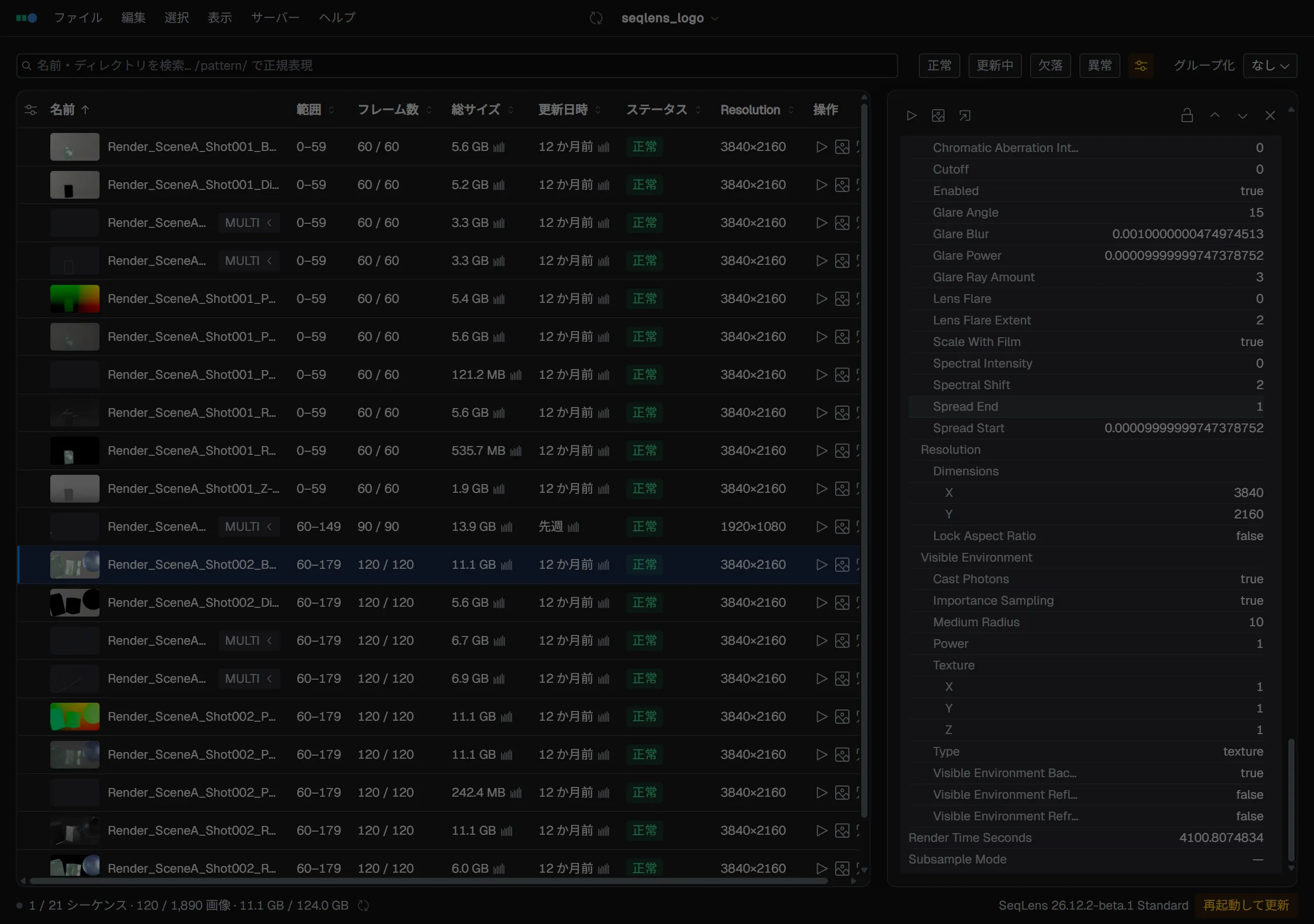Pop out the details panel in new window
1314x924 pixels.
click(x=965, y=115)
